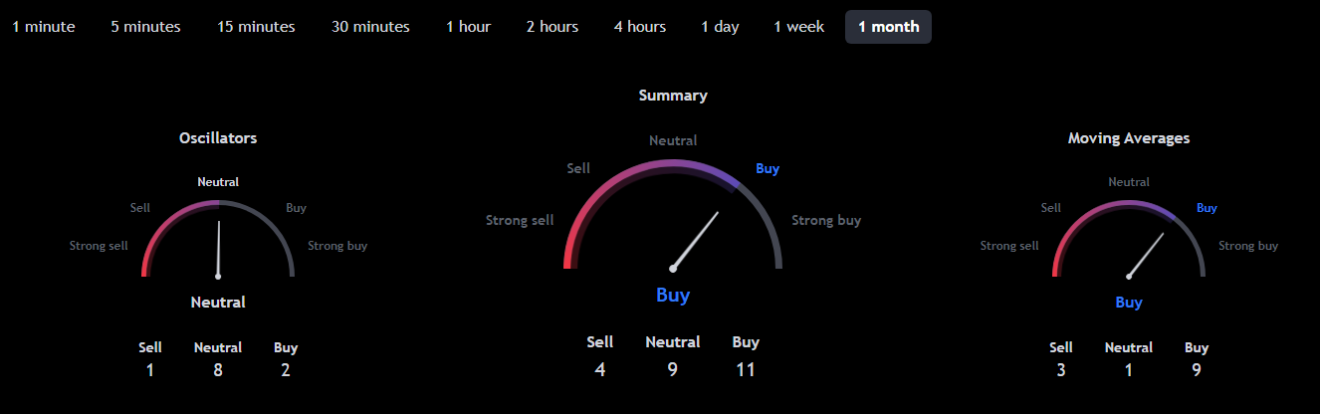
Task: Select the 1 hour timeframe
Action: (x=468, y=27)
